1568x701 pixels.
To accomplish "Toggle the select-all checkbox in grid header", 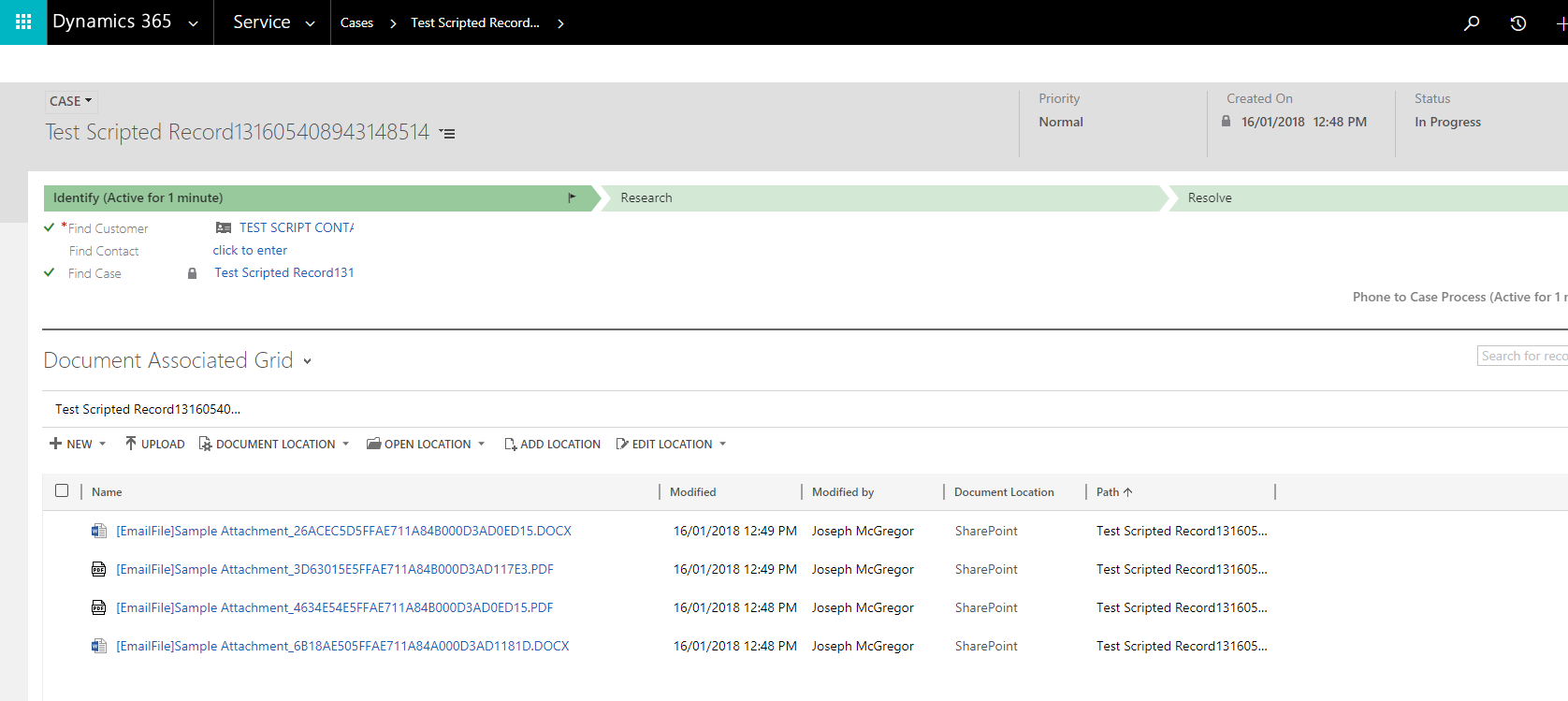I will pyautogui.click(x=62, y=490).
